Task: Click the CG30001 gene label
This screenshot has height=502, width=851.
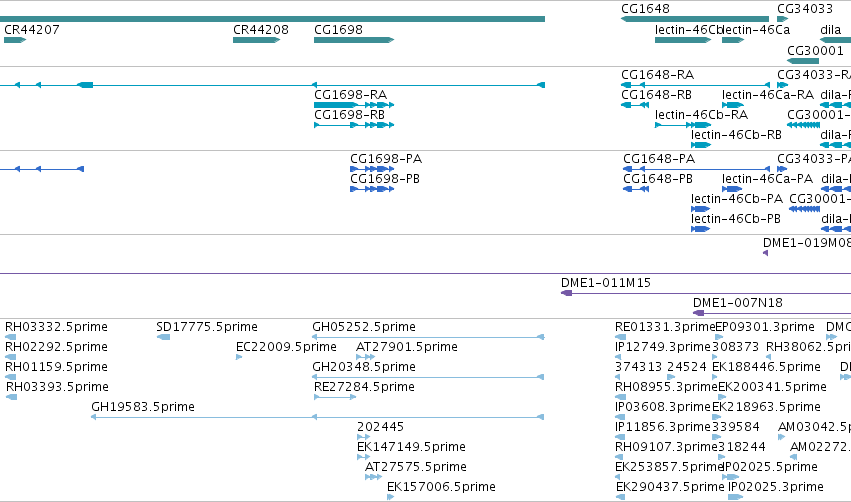Action: [815, 51]
